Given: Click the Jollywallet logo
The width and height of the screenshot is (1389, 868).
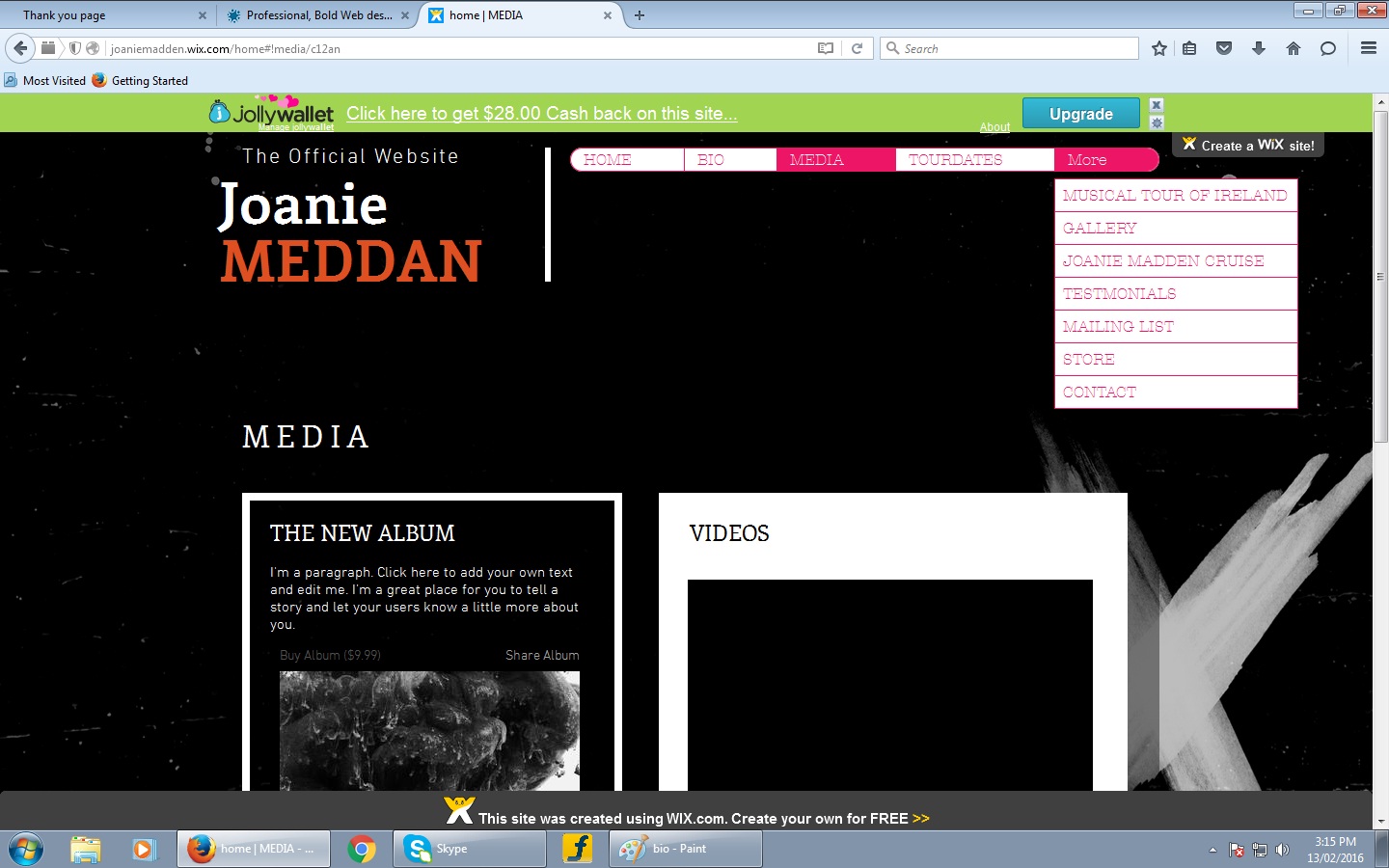Looking at the screenshot, I should [271, 113].
